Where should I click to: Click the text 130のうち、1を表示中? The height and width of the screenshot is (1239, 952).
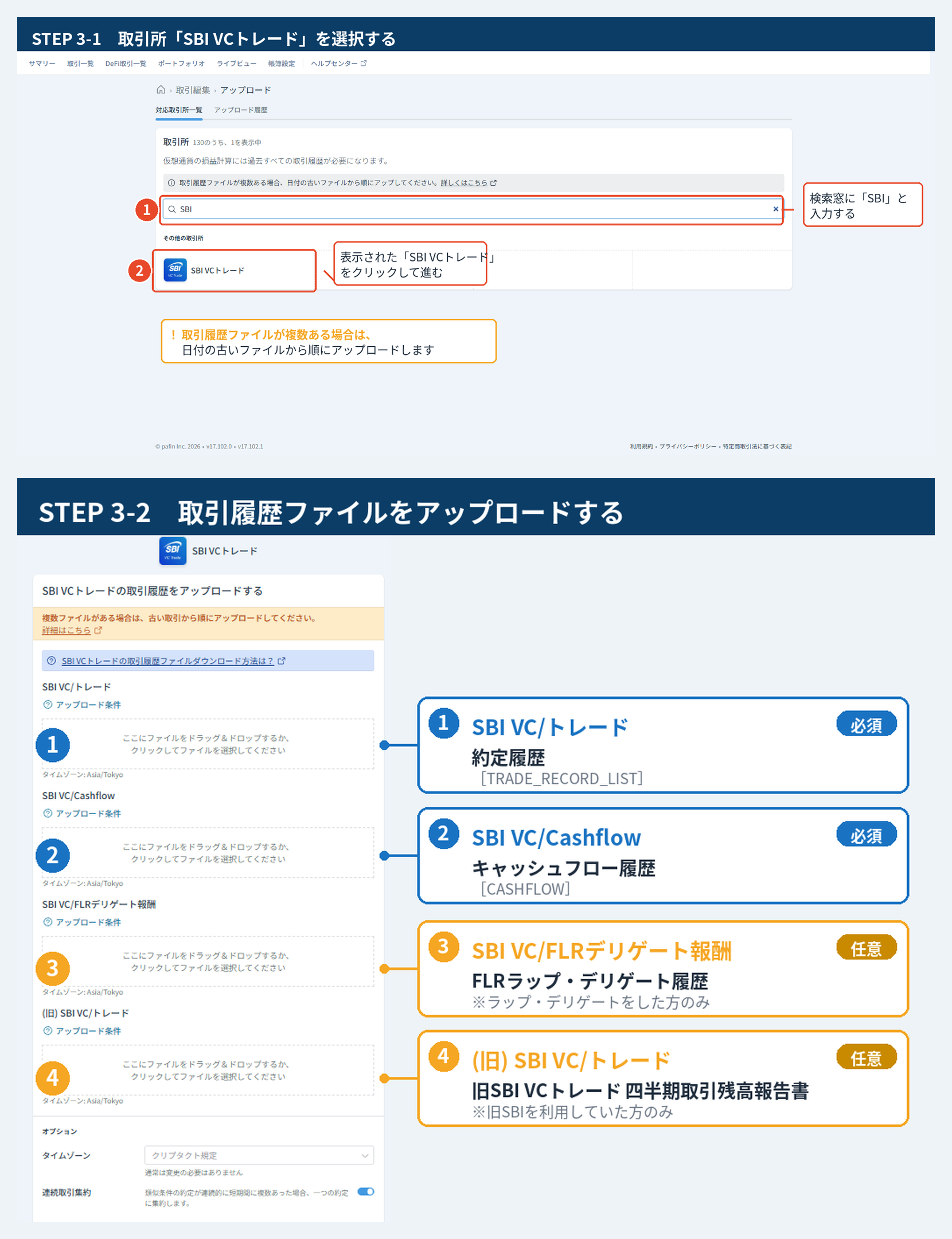[227, 143]
